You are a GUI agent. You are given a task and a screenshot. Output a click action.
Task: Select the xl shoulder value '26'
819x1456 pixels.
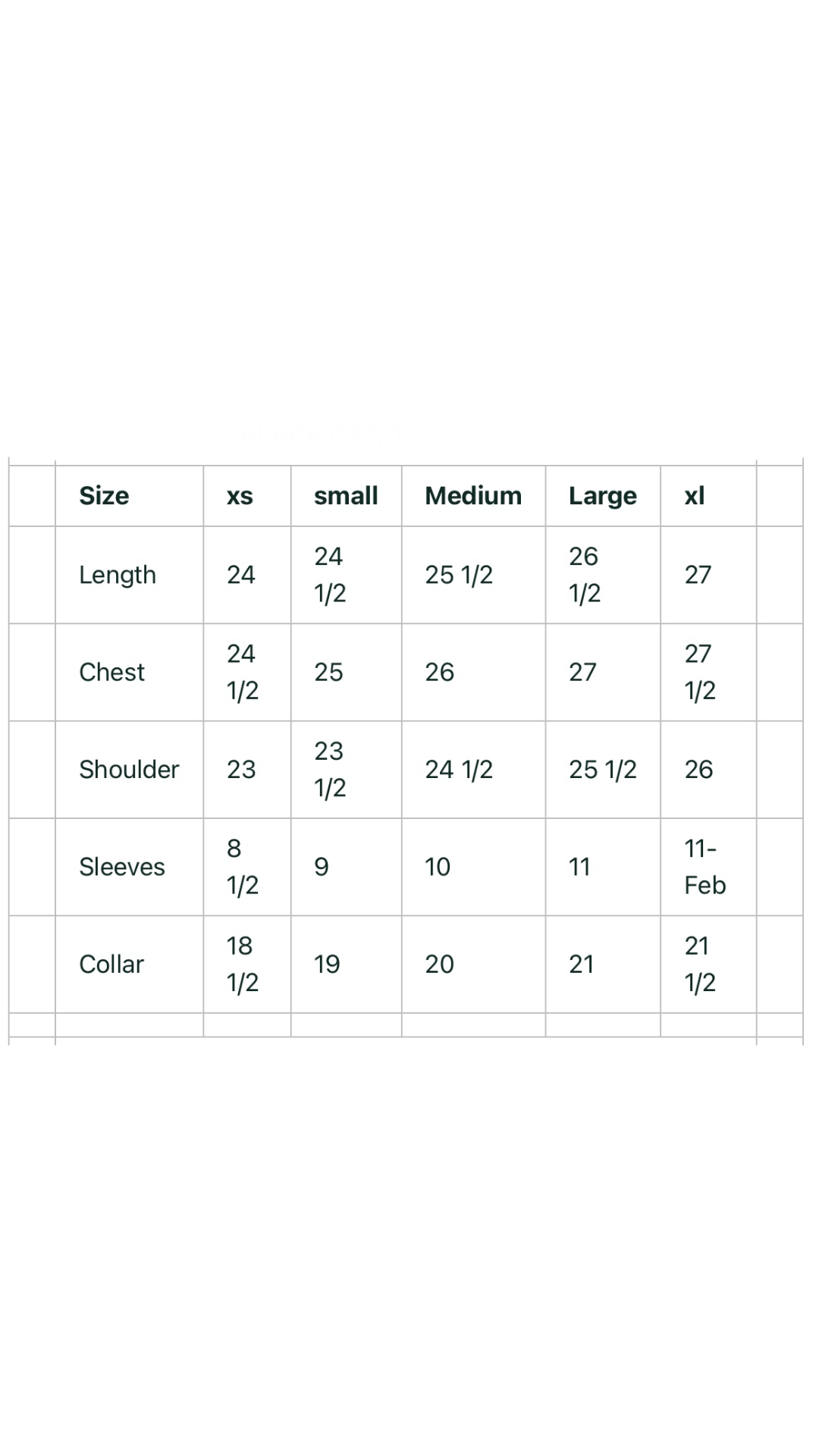click(x=698, y=770)
